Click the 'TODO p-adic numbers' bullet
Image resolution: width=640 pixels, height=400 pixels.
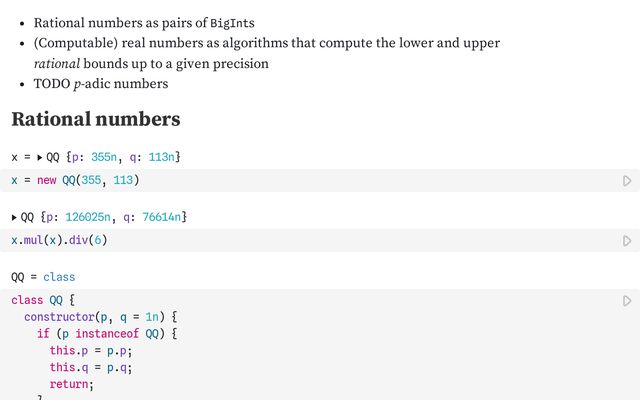click(101, 84)
